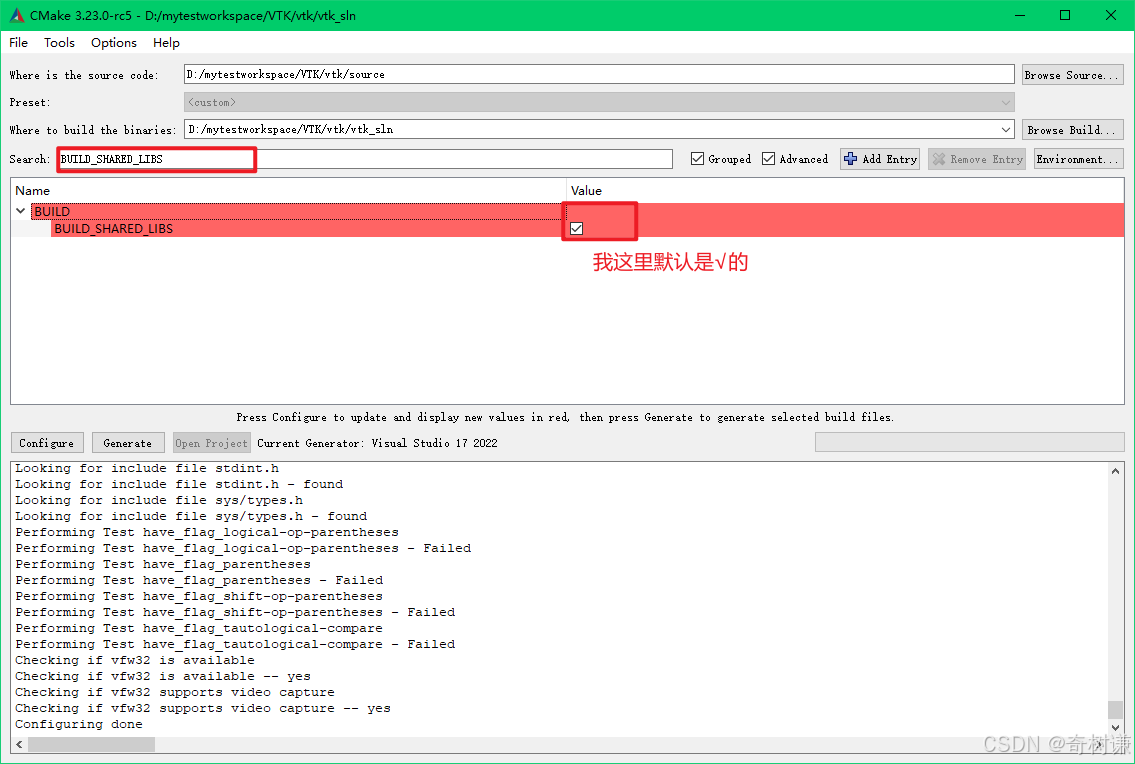The height and width of the screenshot is (764, 1135).
Task: Open the Tools menu
Action: click(59, 43)
